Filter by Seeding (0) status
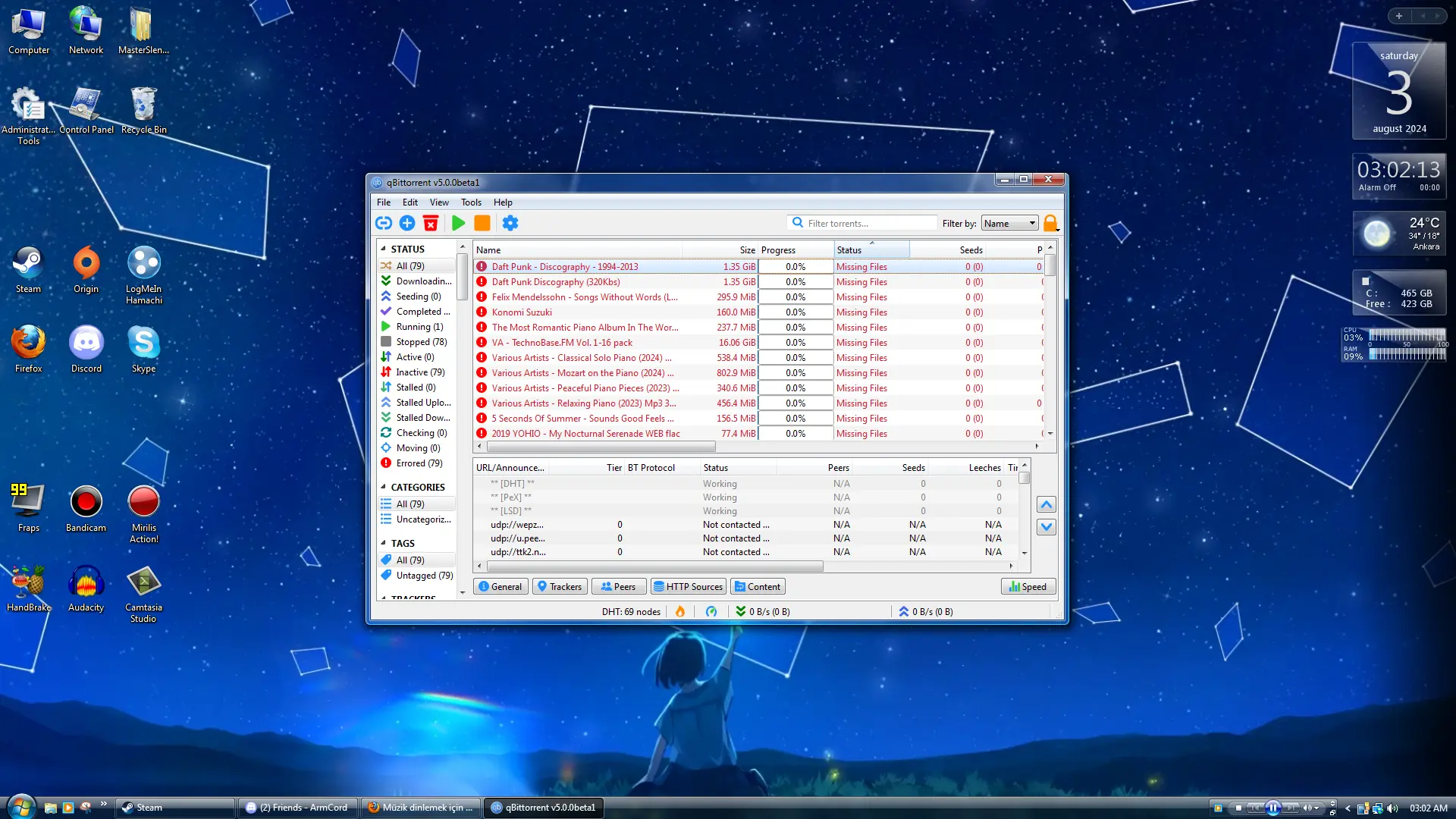This screenshot has height=819, width=1456. pyautogui.click(x=417, y=297)
